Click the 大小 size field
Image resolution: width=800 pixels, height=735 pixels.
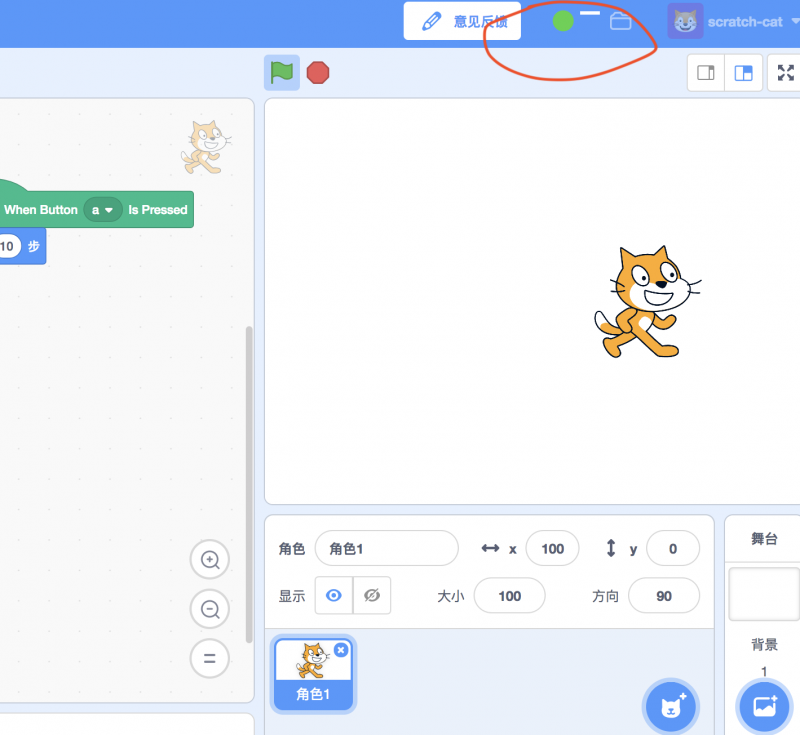(510, 596)
